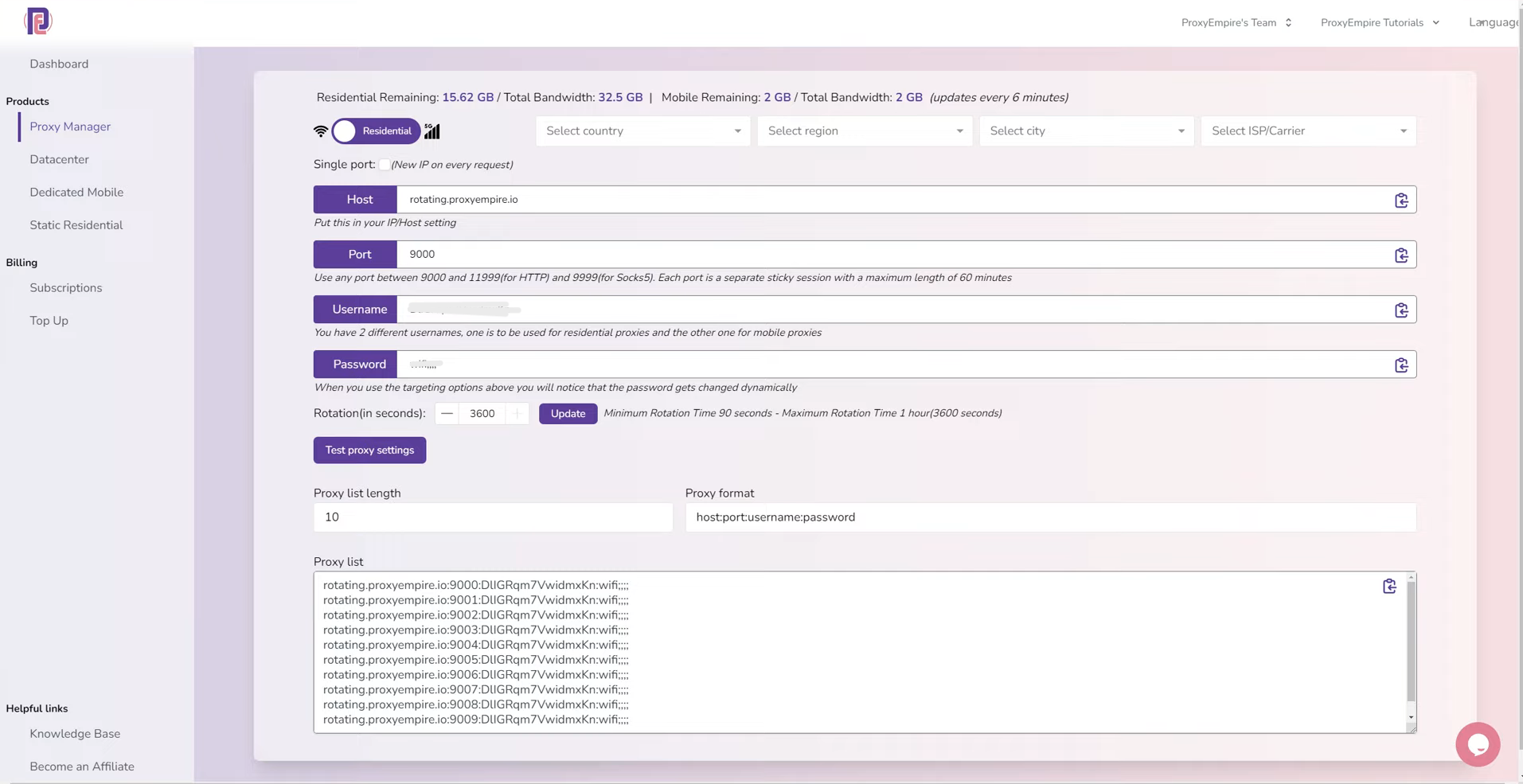The width and height of the screenshot is (1523, 784).
Task: Open the Select country dropdown
Action: (x=642, y=131)
